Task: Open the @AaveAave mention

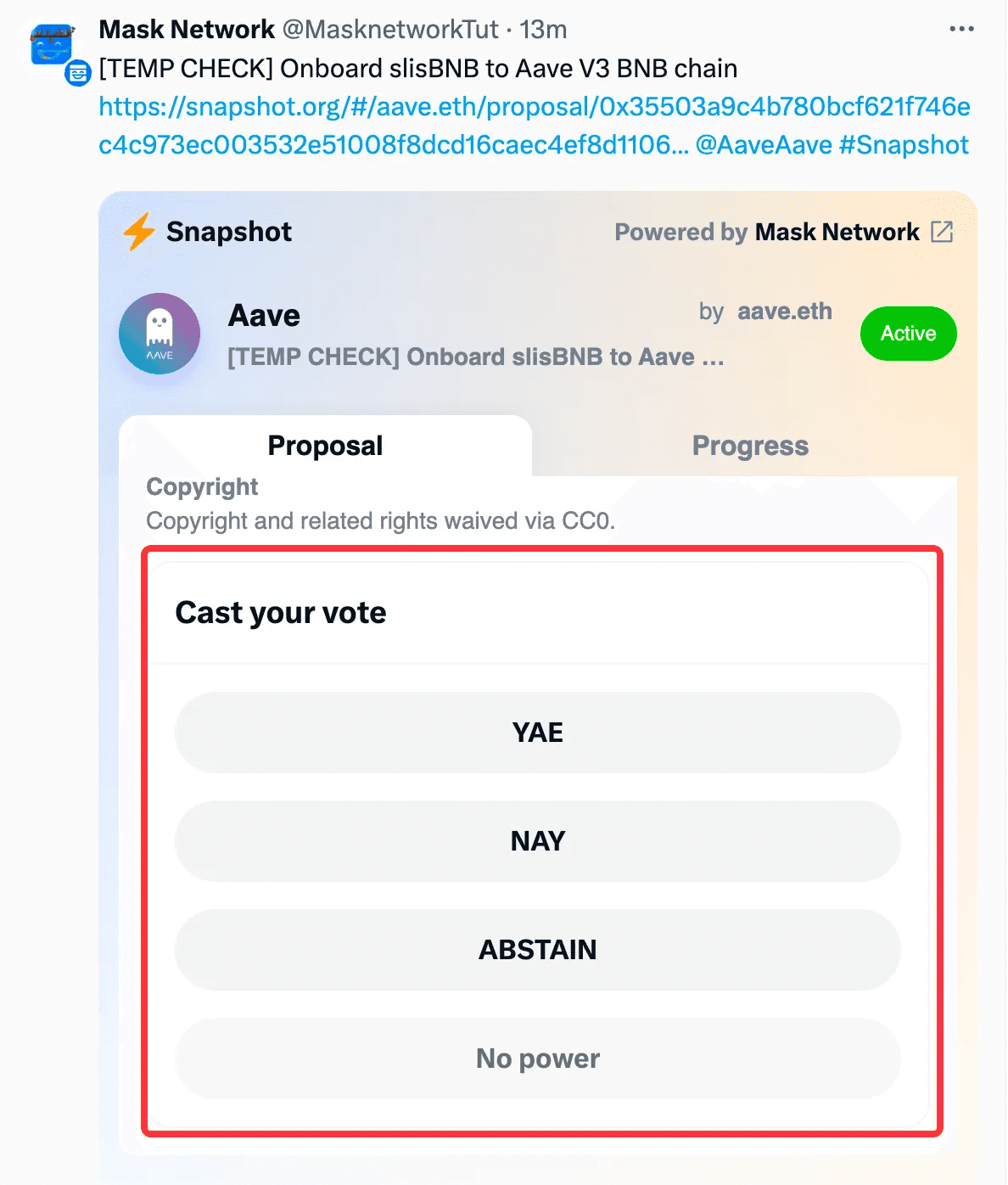Action: point(764,145)
